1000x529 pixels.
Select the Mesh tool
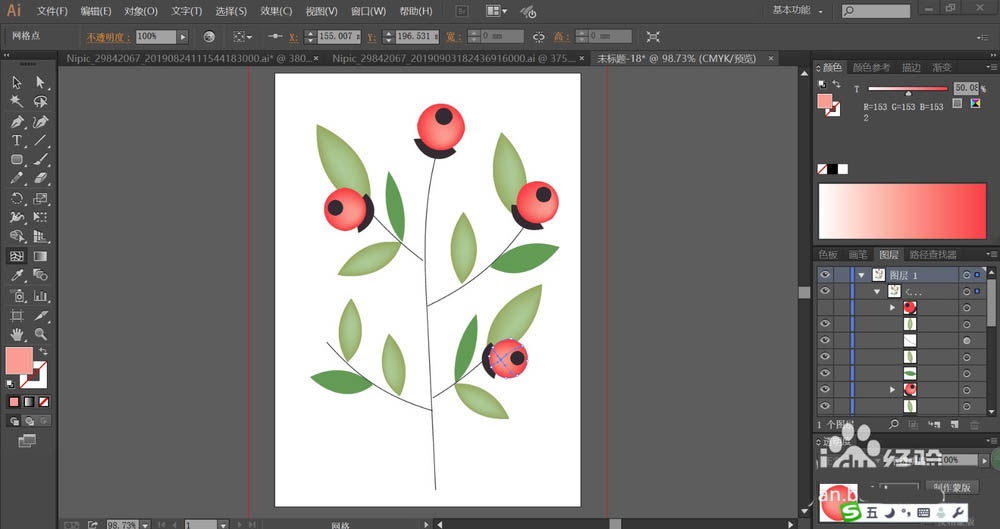17,257
